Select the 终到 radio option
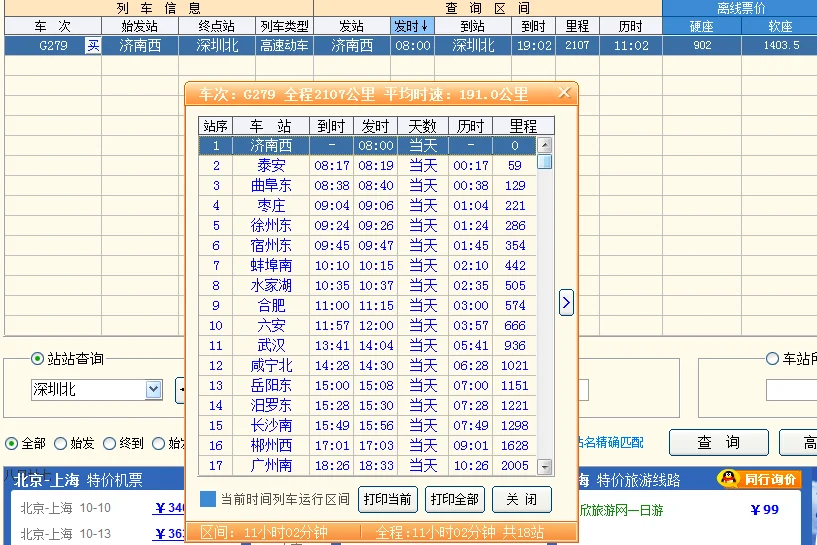817x545 pixels. tap(109, 443)
